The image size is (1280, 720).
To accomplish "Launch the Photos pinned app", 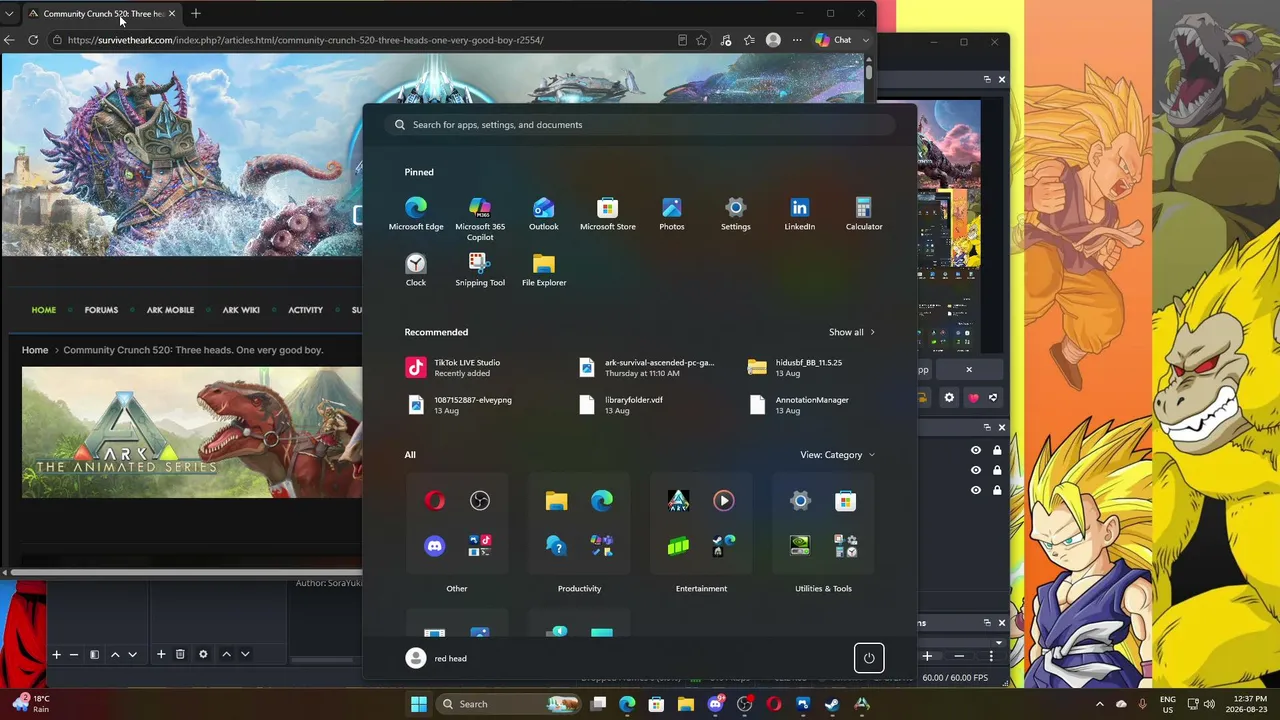I will pyautogui.click(x=672, y=213).
